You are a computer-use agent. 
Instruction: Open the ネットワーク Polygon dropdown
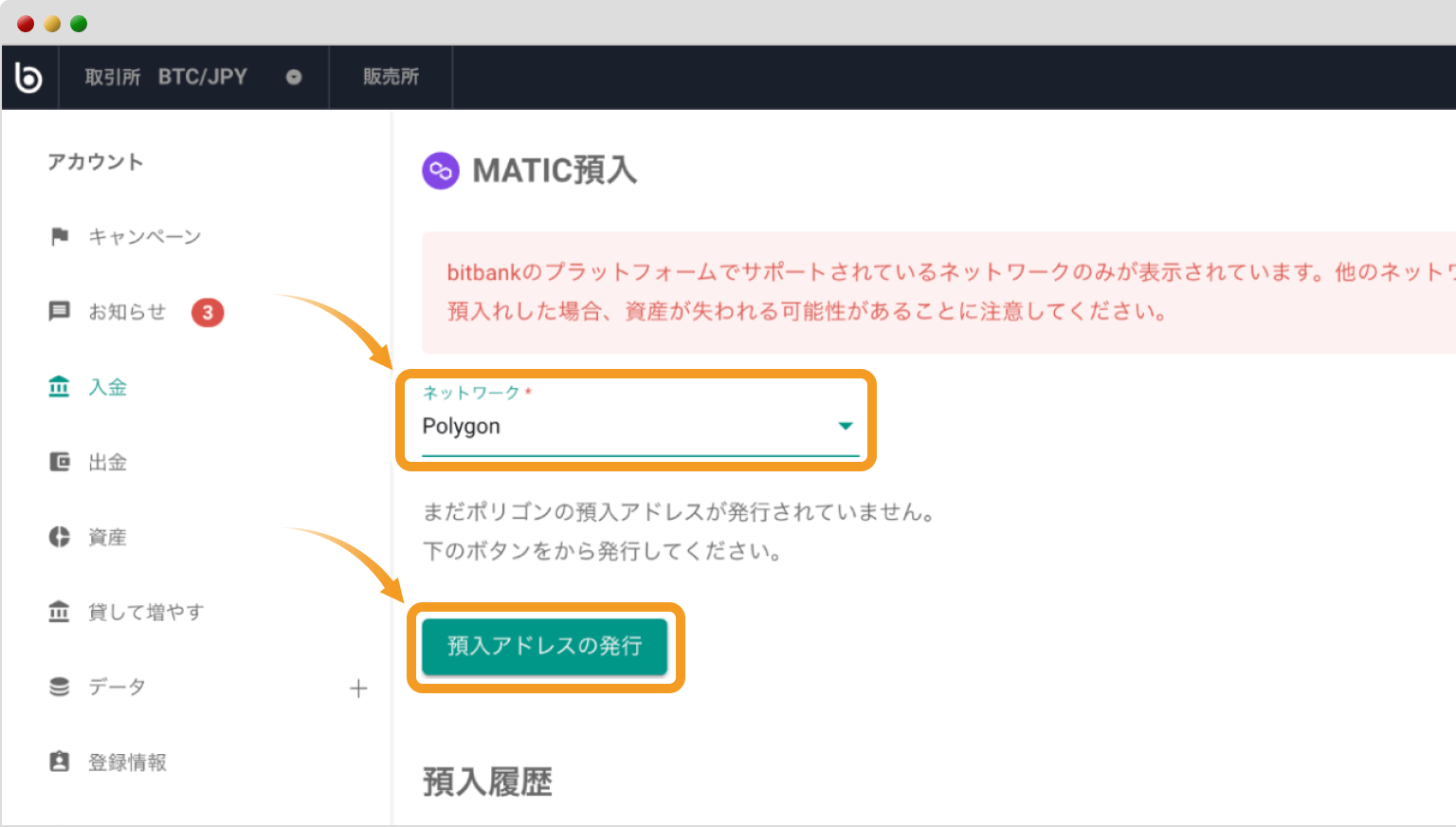click(x=640, y=422)
